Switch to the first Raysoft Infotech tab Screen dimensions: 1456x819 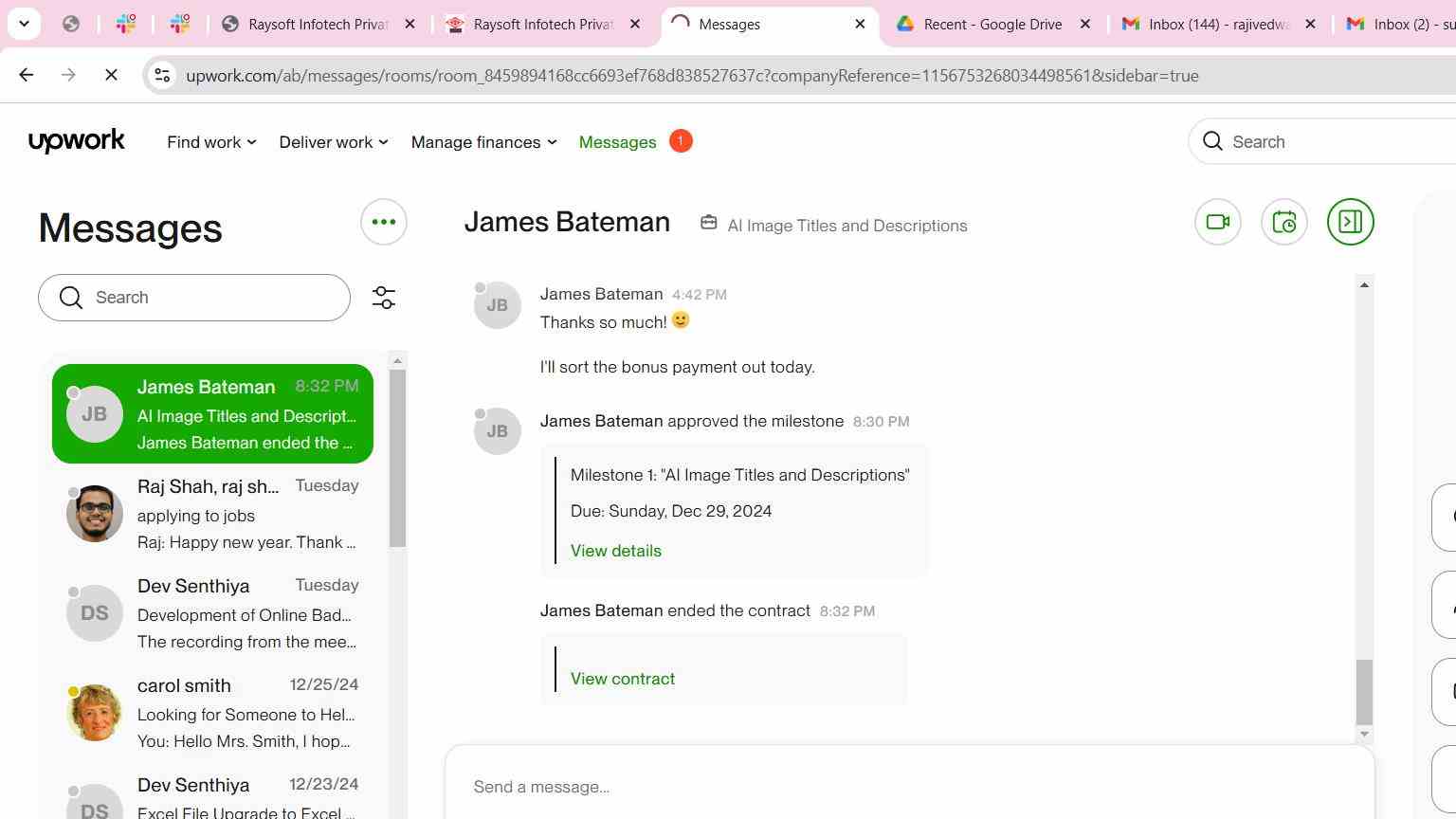(318, 24)
